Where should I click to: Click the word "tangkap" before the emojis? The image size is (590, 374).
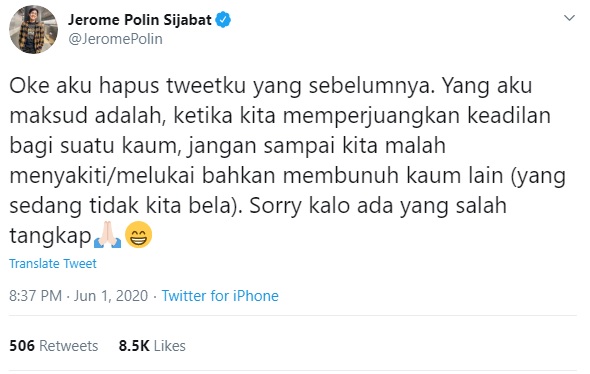[50, 237]
